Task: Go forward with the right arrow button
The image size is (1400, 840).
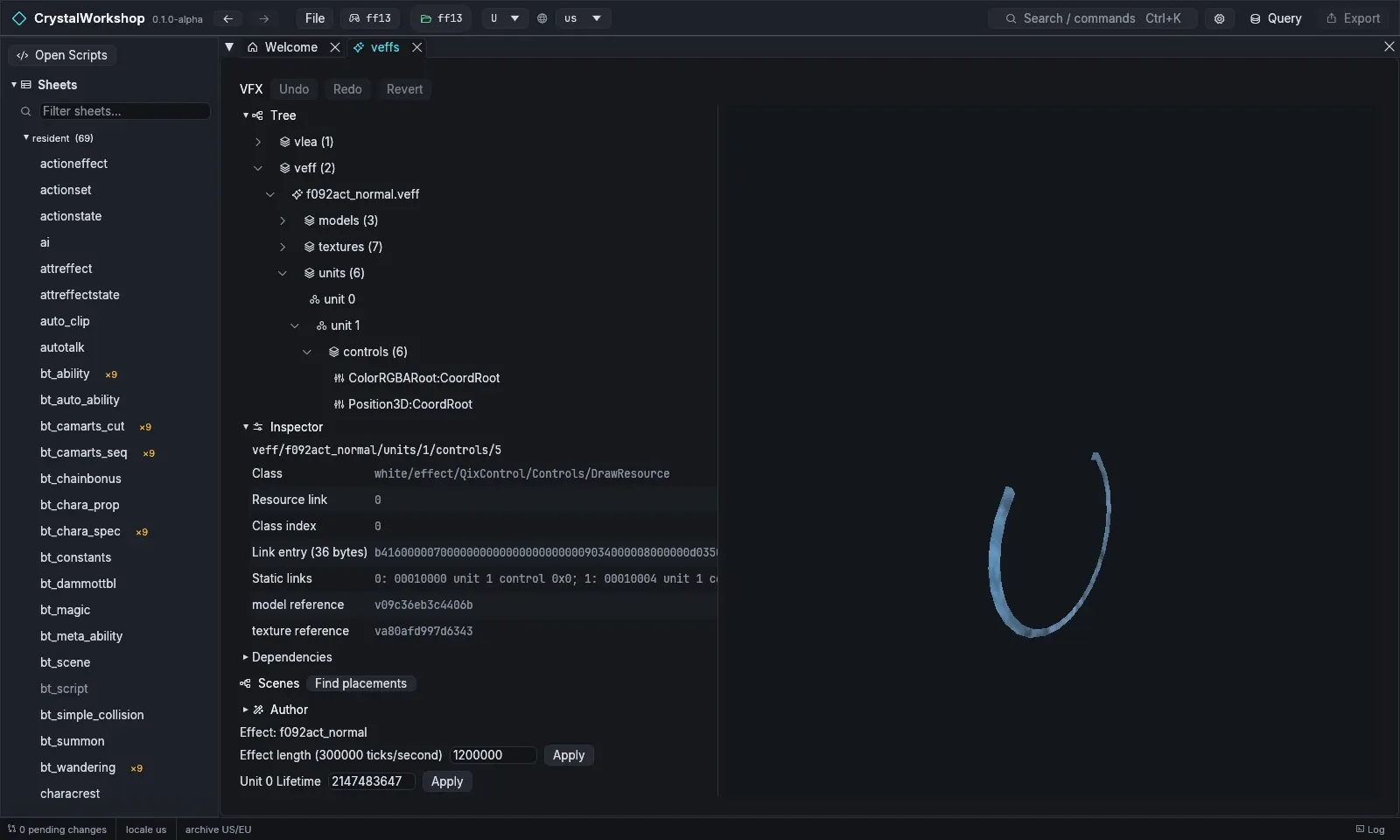Action: click(x=263, y=18)
